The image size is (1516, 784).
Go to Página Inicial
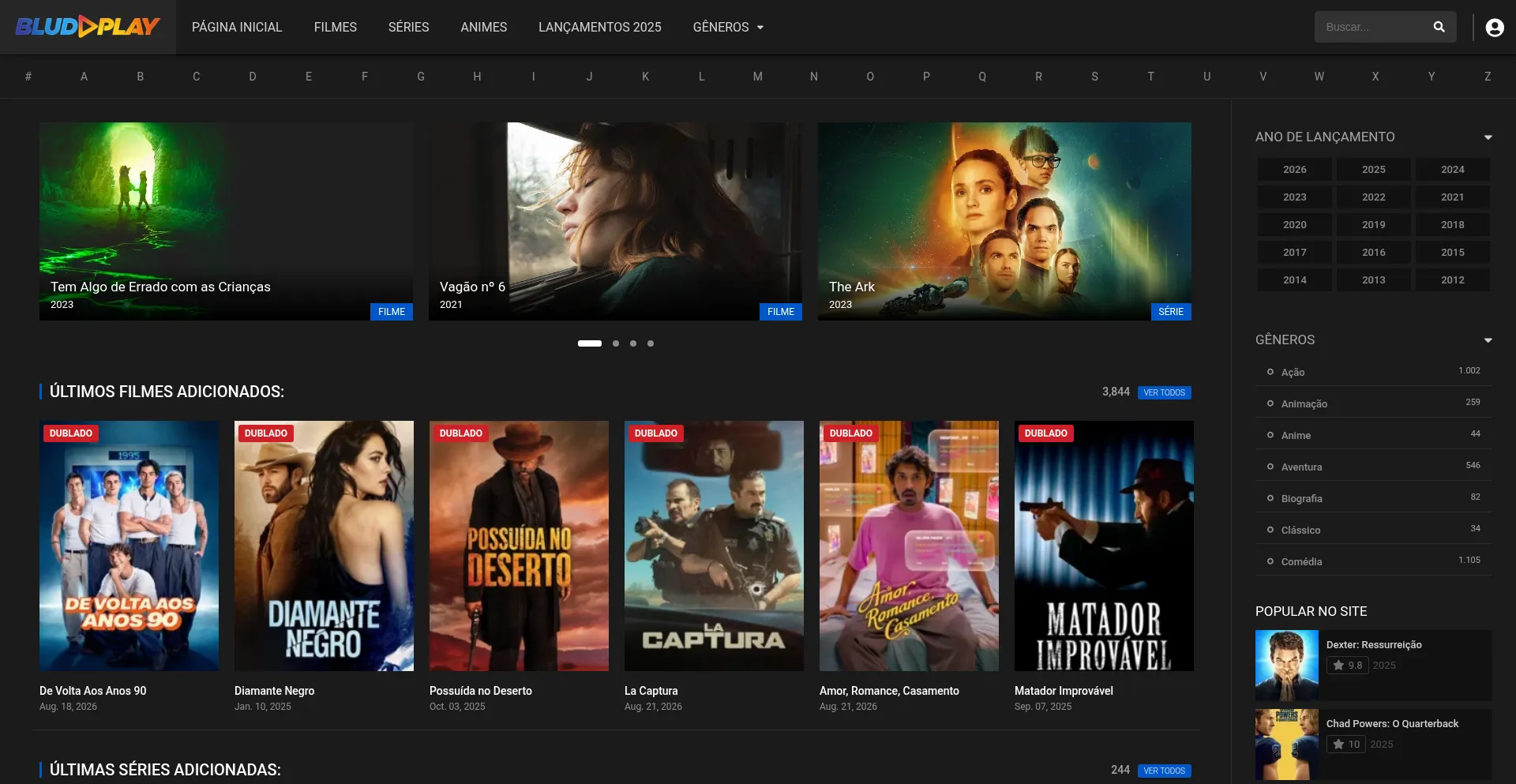237,27
